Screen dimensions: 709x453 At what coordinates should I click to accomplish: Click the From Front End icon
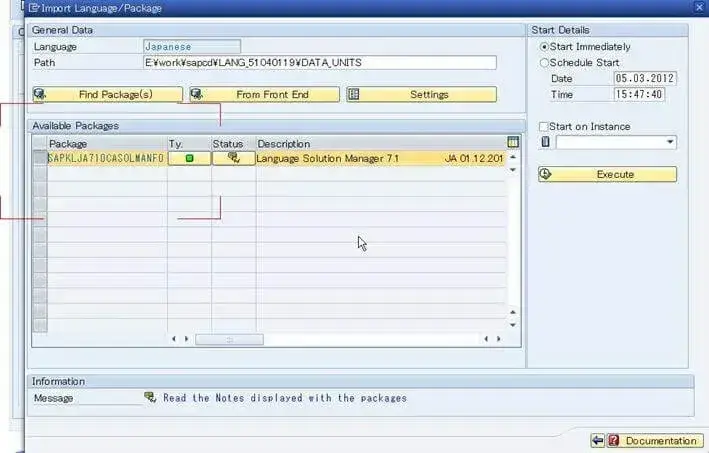[x=197, y=94]
